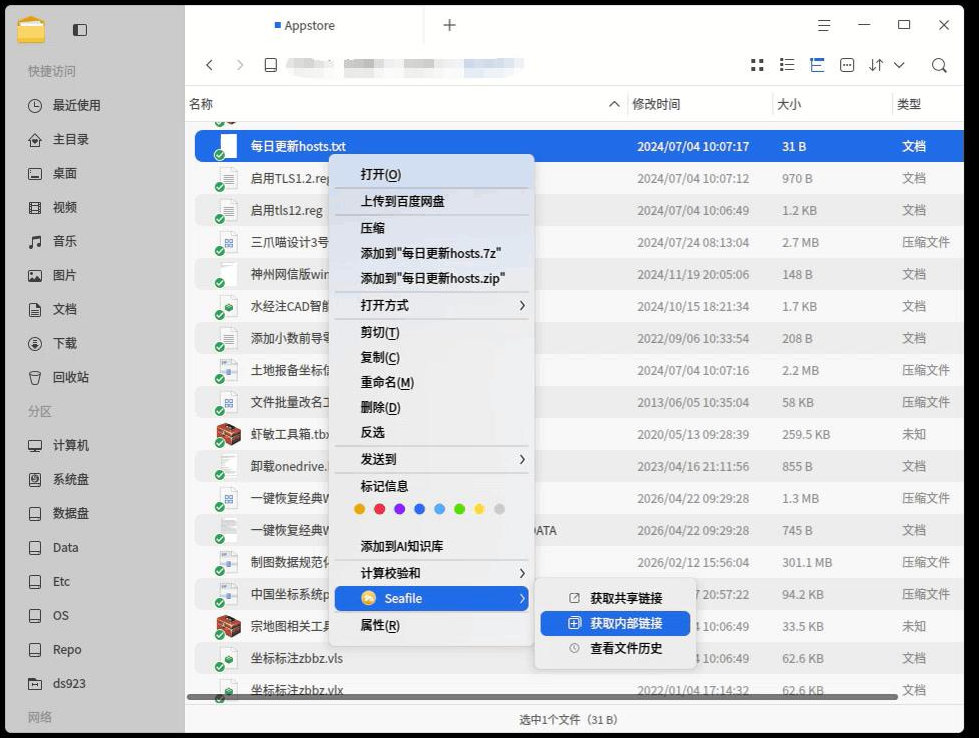The image size is (979, 738).
Task: Open new tab with plus icon
Action: pos(450,25)
